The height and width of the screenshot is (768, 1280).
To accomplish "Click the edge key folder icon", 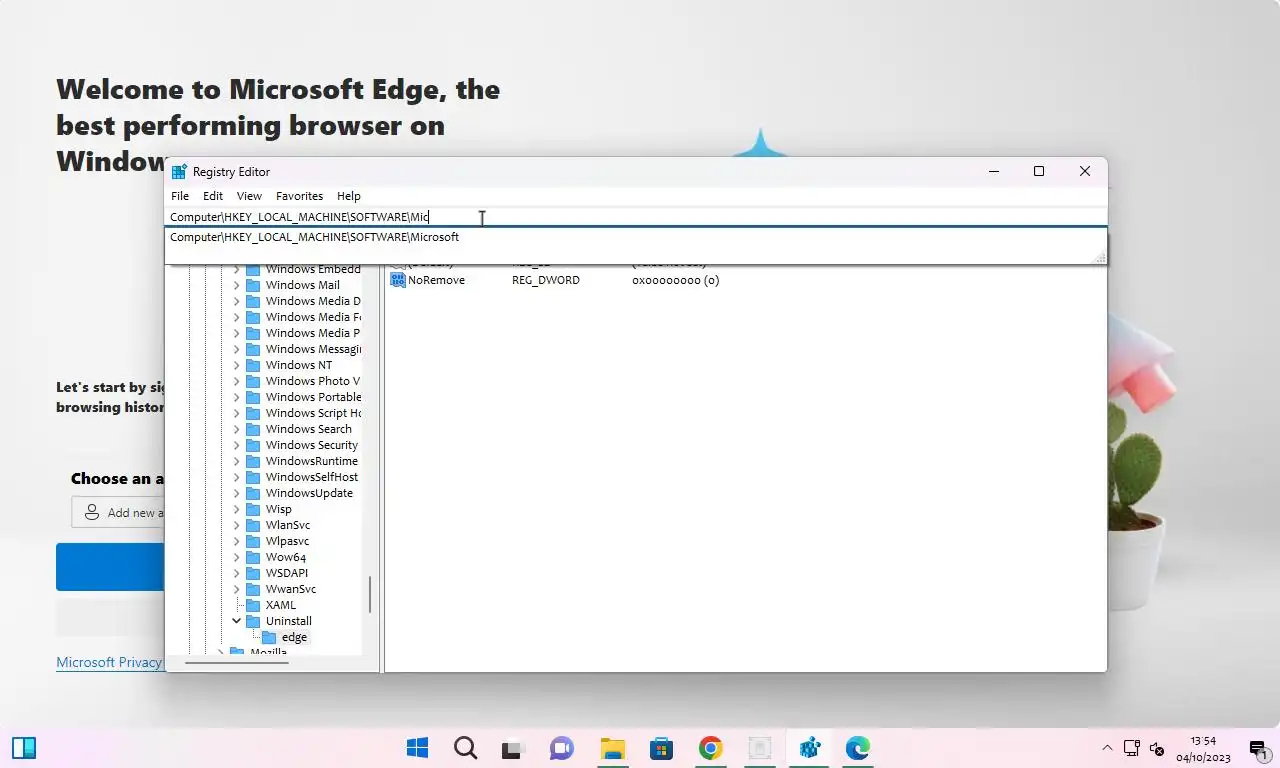I will [x=269, y=637].
